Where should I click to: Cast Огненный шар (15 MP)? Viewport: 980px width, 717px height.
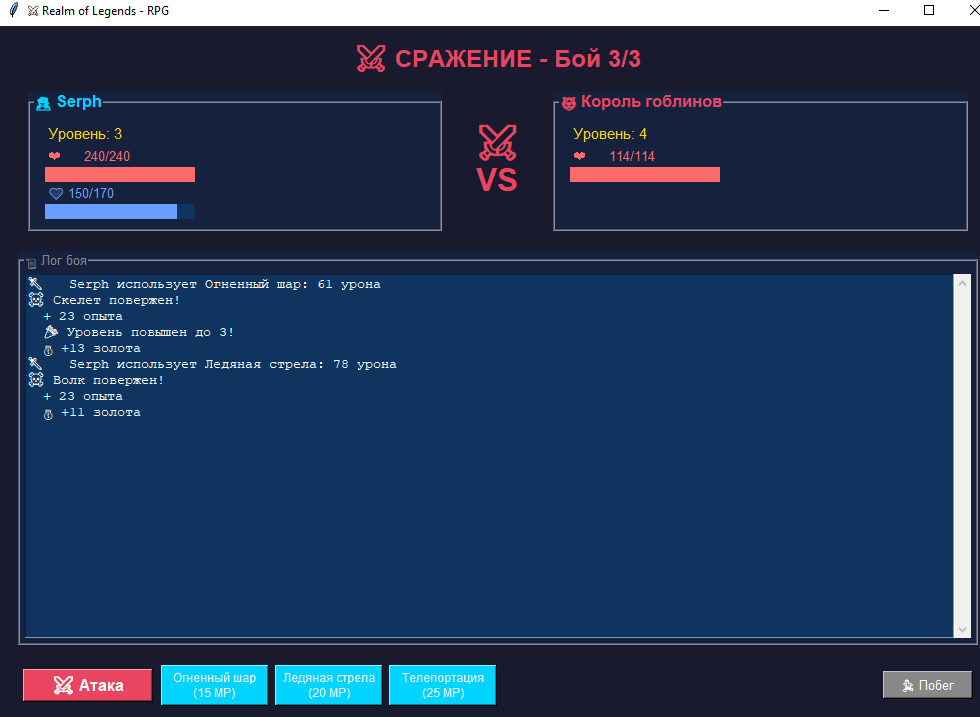[x=214, y=685]
